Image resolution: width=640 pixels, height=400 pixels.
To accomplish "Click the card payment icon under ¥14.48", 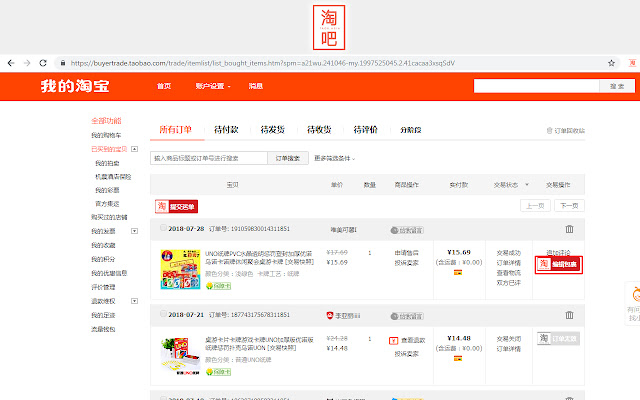I will [x=458, y=359].
